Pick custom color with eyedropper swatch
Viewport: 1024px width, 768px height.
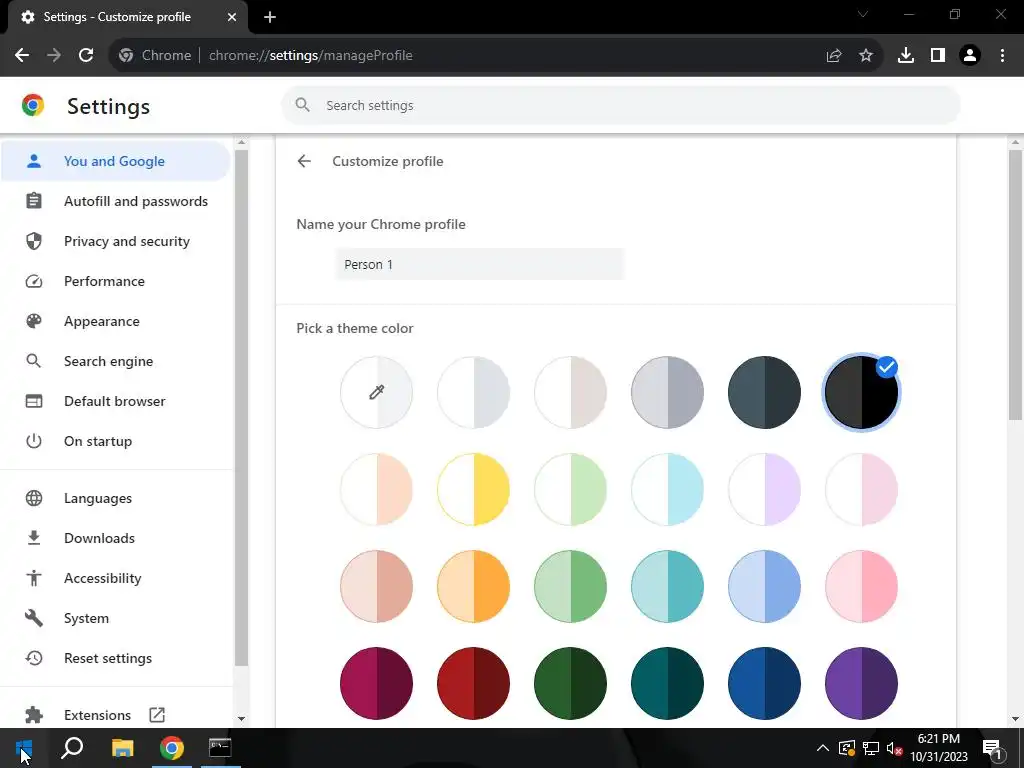click(x=376, y=392)
